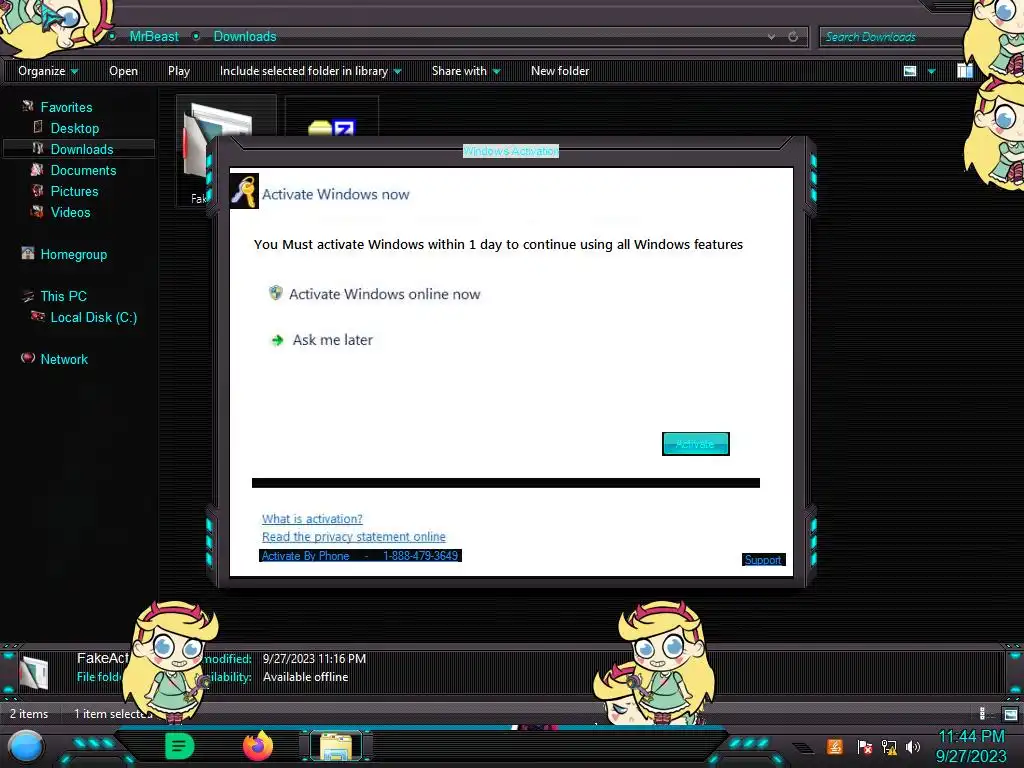Click the green arrow beside Ask me later
1024x768 pixels.
277,340
